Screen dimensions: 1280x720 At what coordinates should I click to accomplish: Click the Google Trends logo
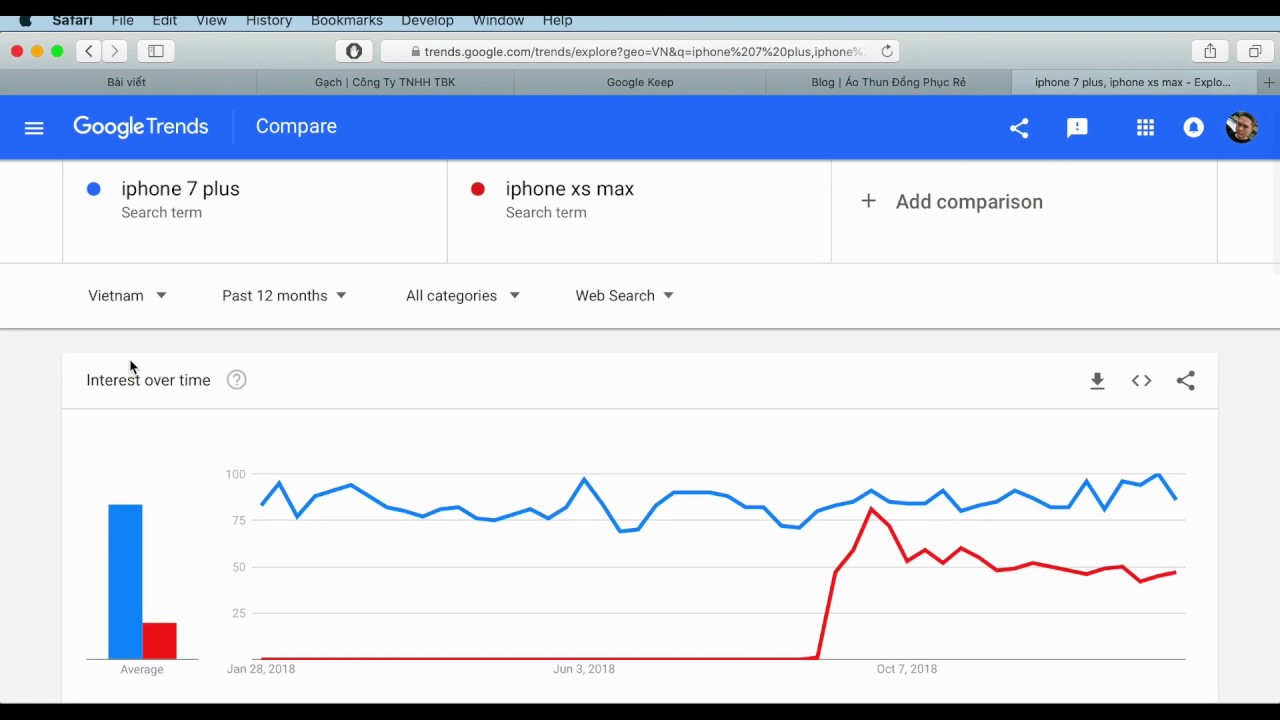[141, 127]
